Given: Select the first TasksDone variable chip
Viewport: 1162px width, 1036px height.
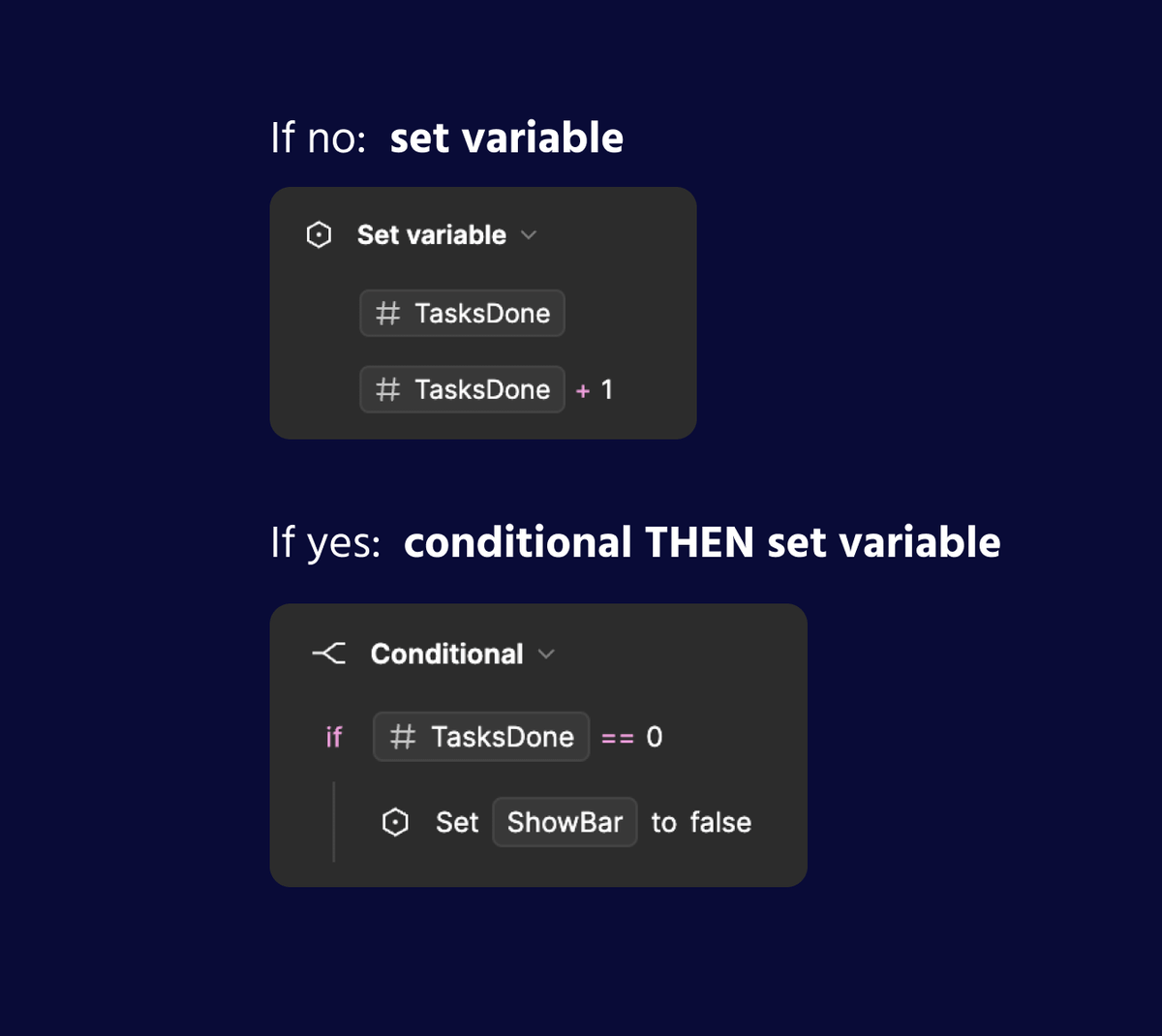Looking at the screenshot, I should (x=462, y=313).
